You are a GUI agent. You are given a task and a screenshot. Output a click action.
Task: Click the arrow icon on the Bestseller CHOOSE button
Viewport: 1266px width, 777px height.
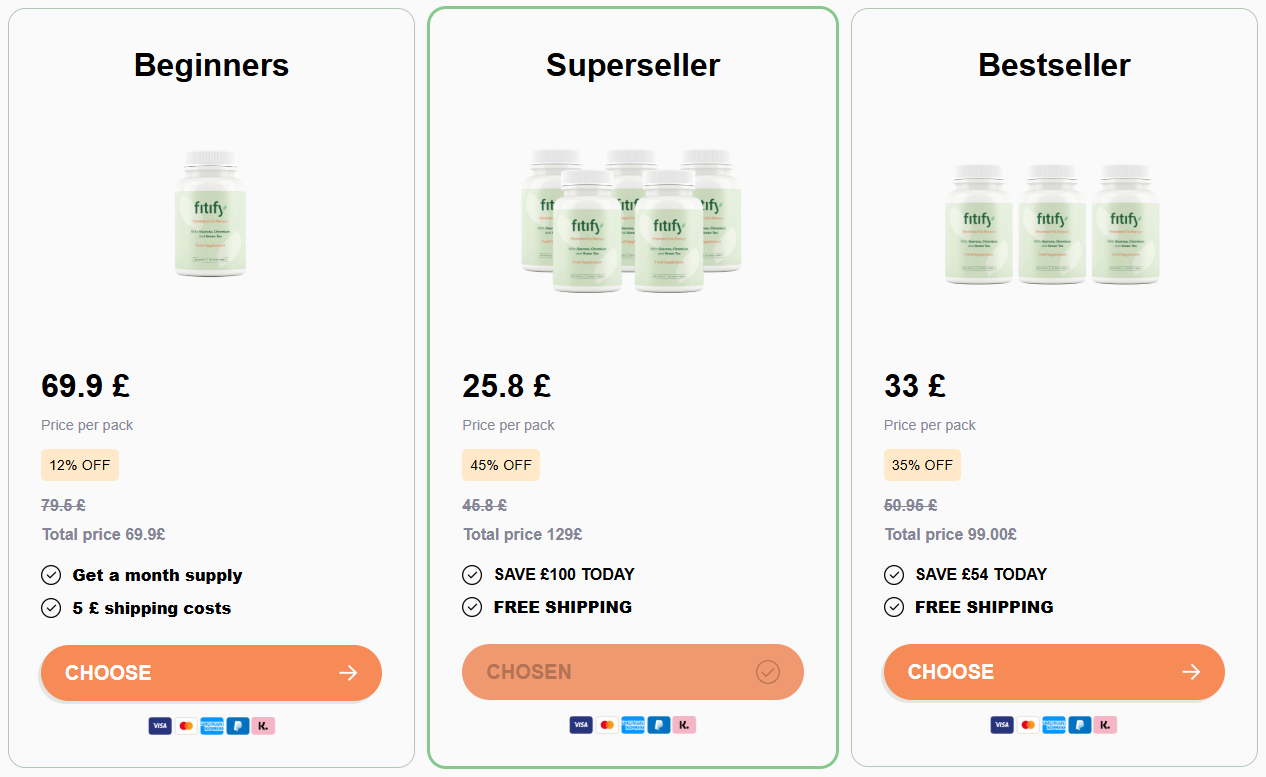tap(1191, 672)
